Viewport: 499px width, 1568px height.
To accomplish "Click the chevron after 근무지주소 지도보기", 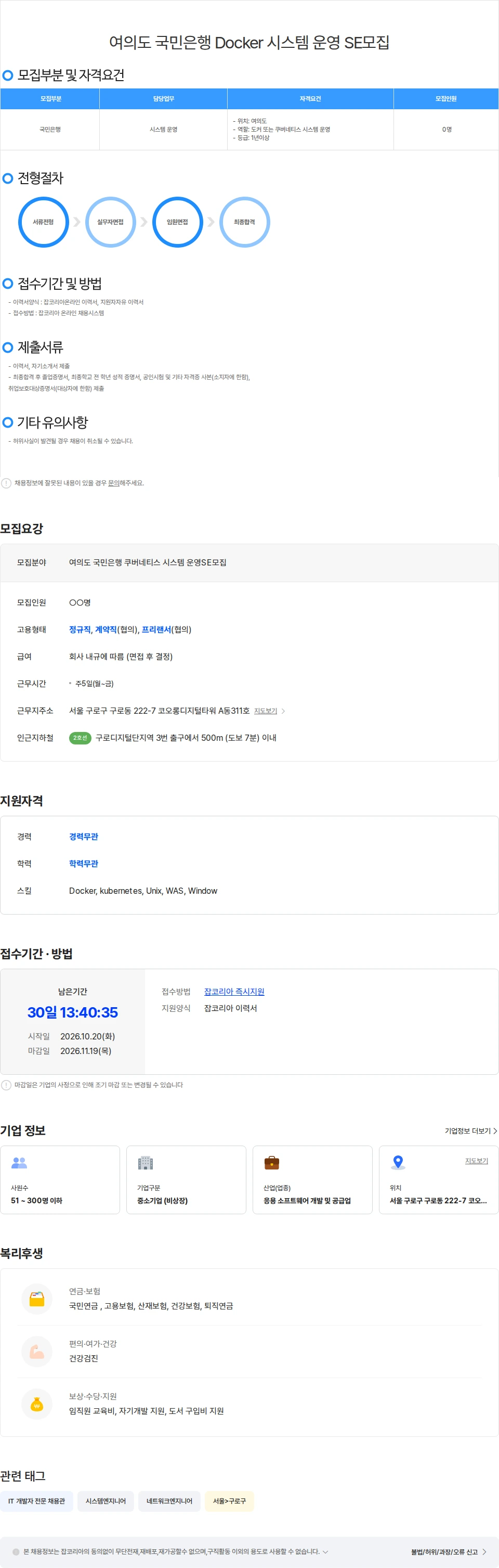I will (x=283, y=711).
